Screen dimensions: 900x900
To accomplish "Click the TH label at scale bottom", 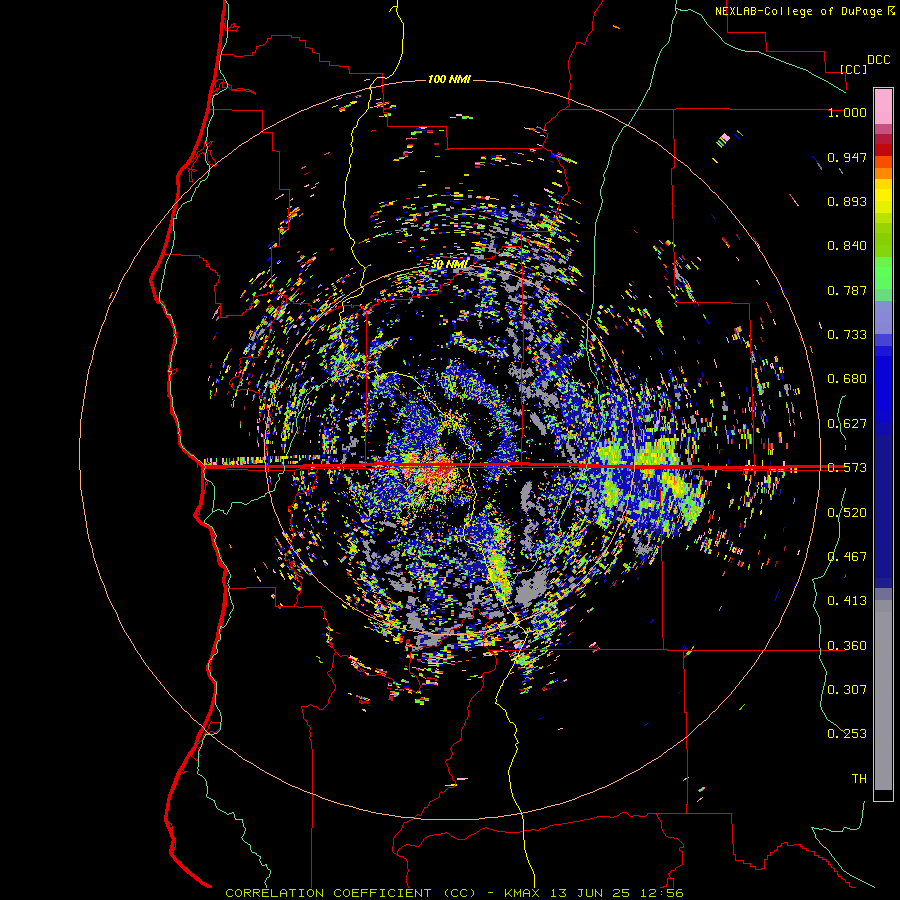I will tap(859, 778).
